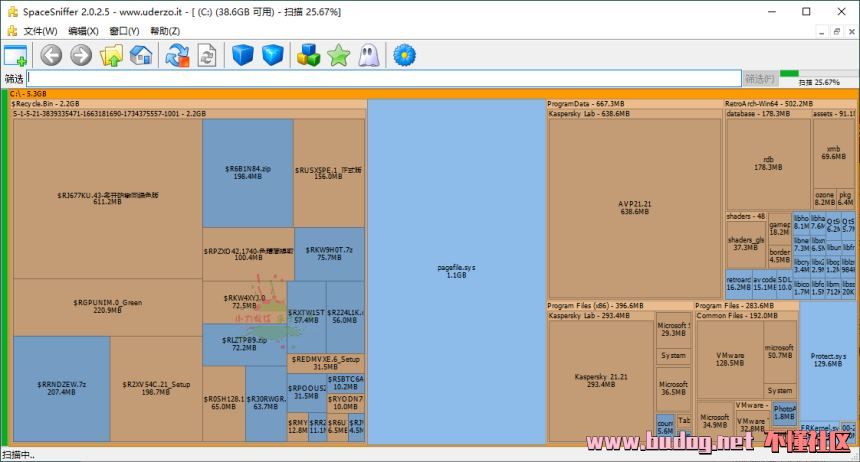Open the 文件(W) menu
This screenshot has width=860, height=462.
[40, 31]
